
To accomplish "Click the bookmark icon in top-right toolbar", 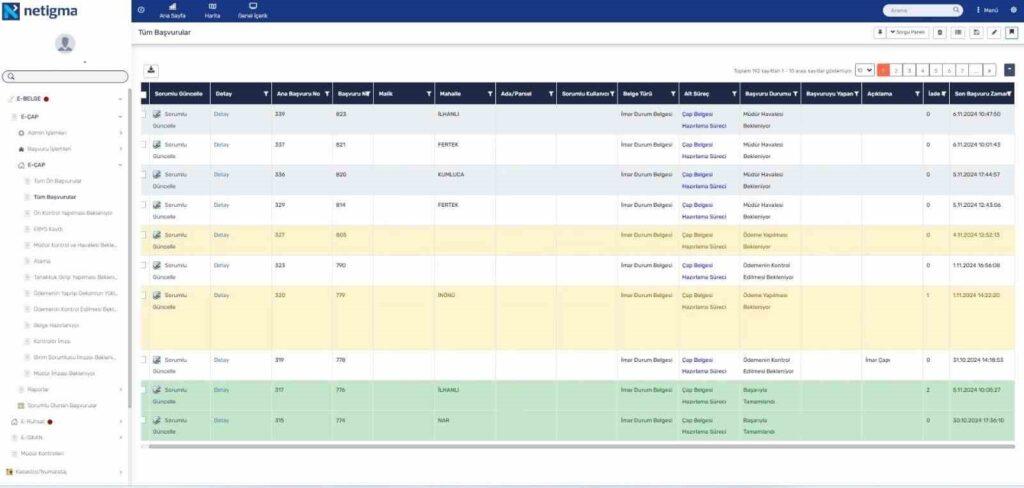I will pos(1011,33).
